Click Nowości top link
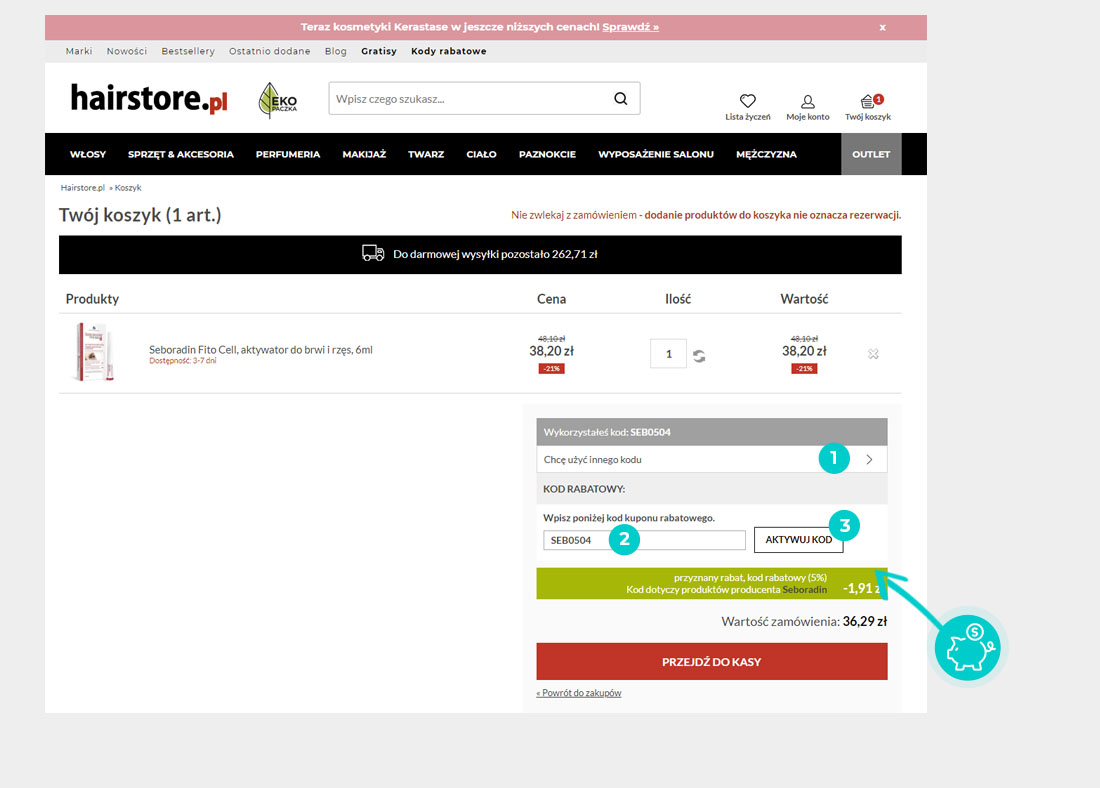 (127, 51)
